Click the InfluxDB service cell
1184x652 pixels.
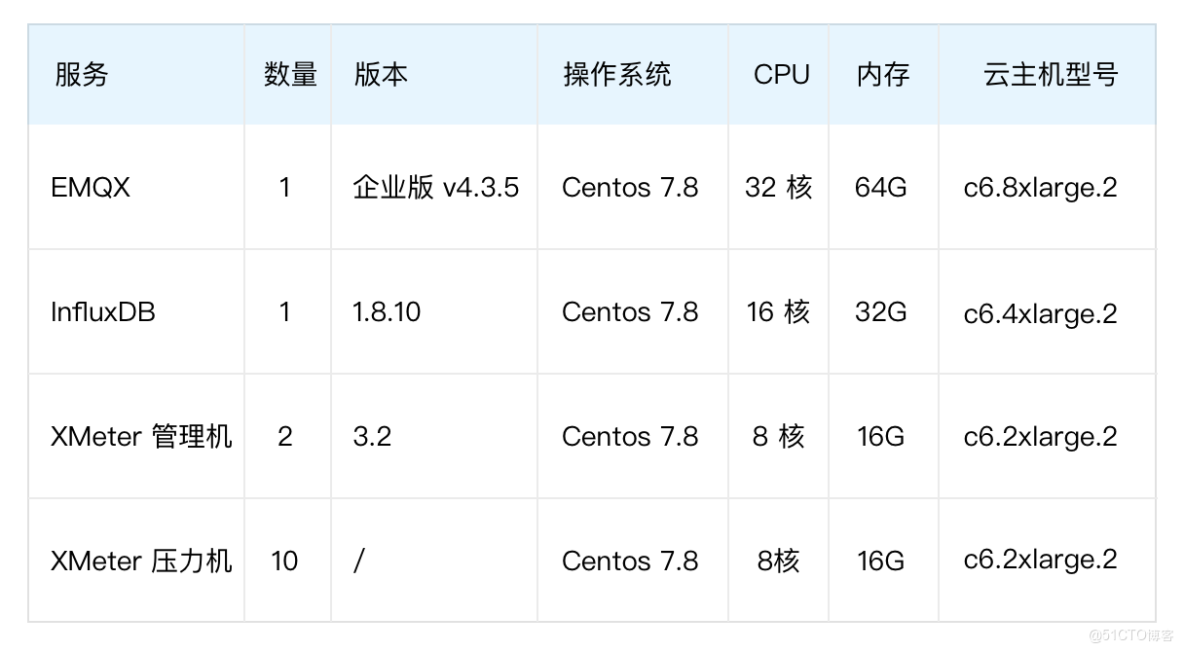[103, 312]
